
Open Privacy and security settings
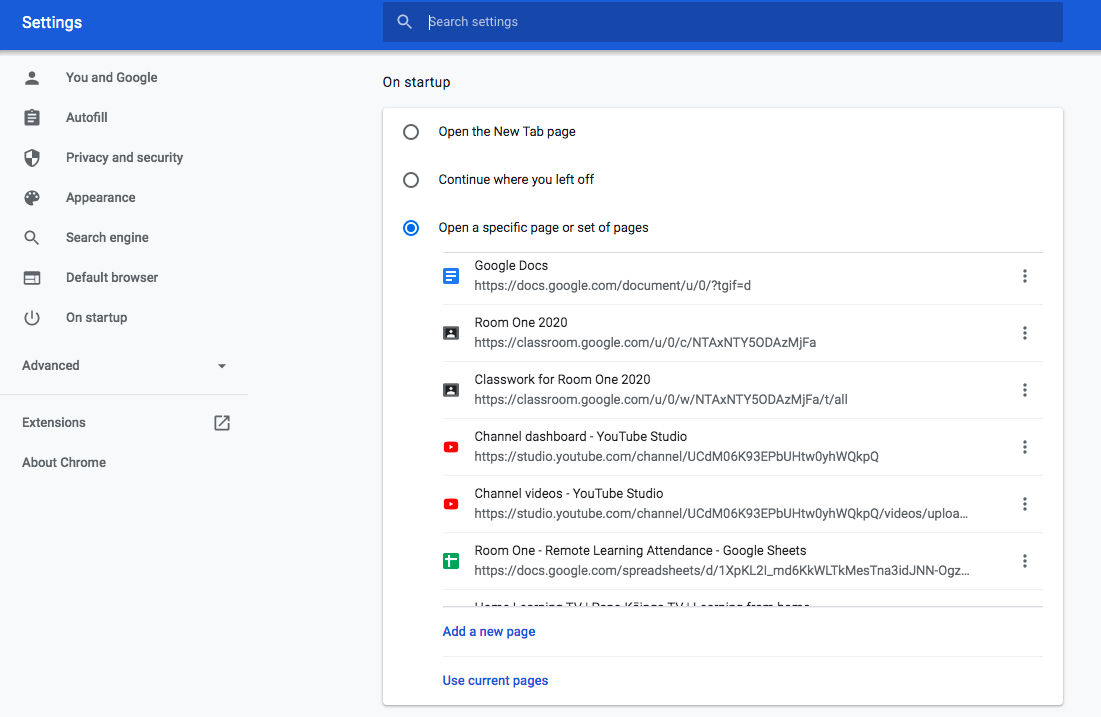coord(124,157)
